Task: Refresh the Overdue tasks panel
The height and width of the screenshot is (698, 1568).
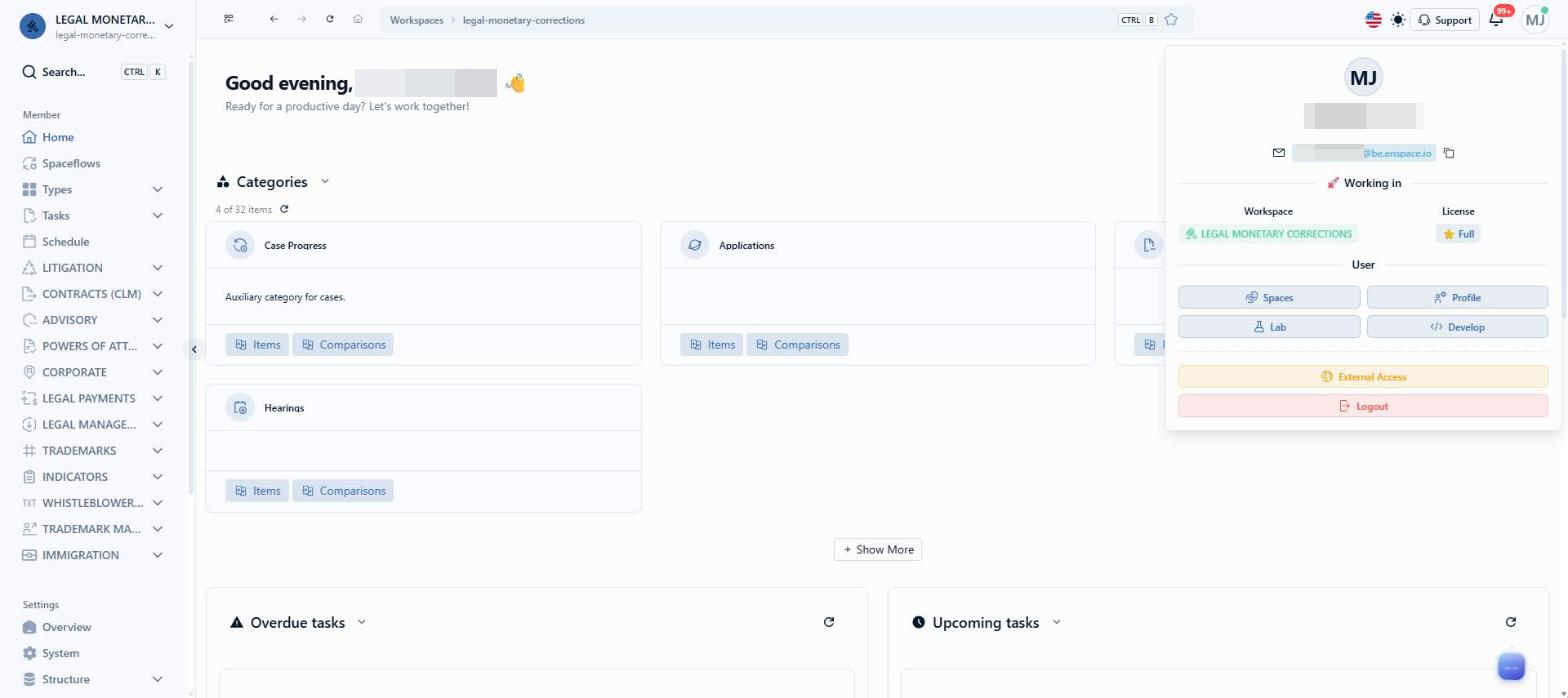Action: [x=829, y=622]
